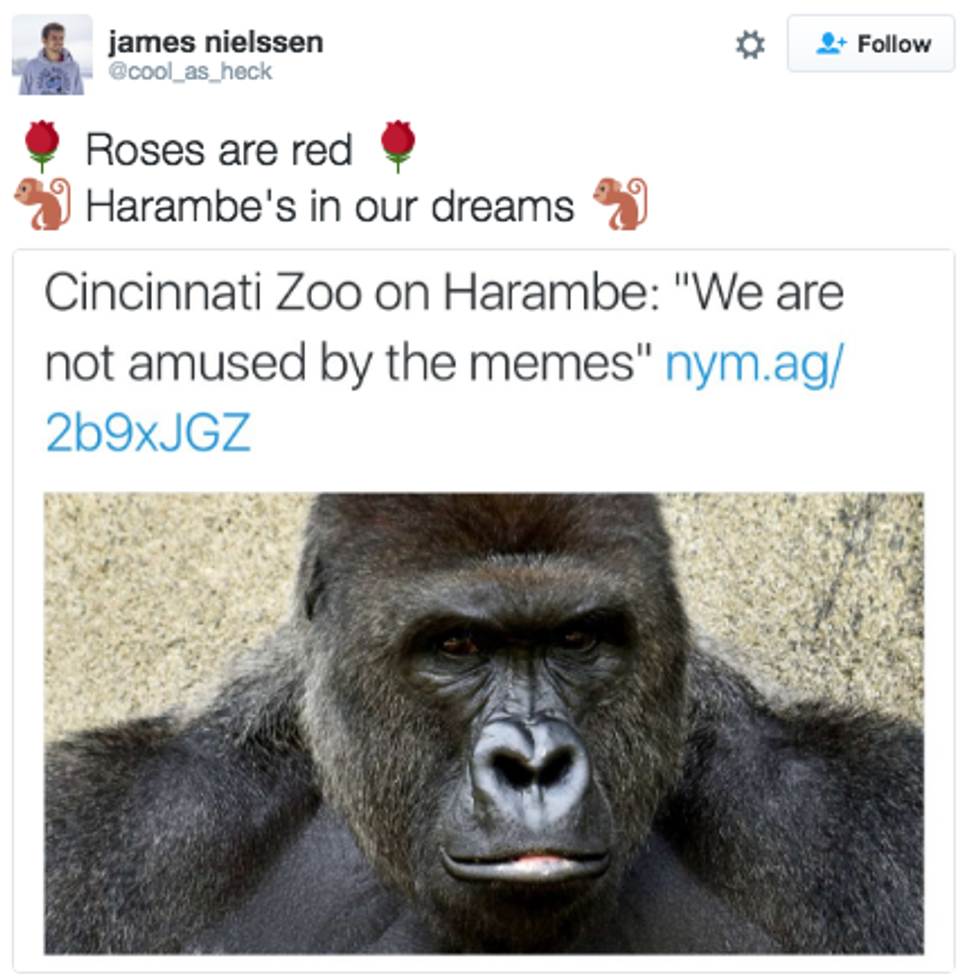Click the rose emoji after "Roses are red"
980x980 pixels.
(x=398, y=146)
